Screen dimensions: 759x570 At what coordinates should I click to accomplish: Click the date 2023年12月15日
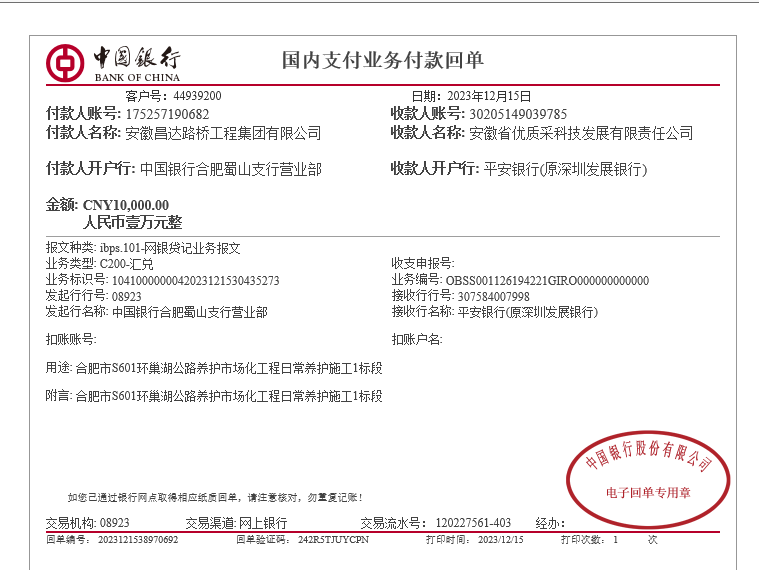(x=489, y=96)
